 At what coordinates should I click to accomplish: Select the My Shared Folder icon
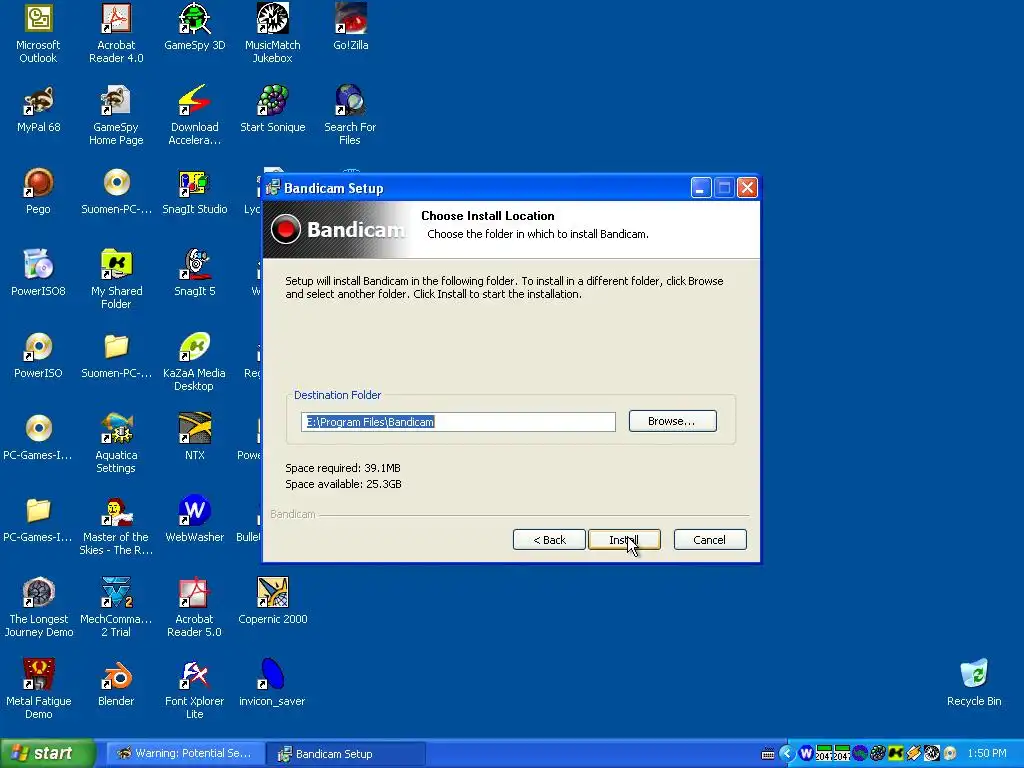click(116, 279)
